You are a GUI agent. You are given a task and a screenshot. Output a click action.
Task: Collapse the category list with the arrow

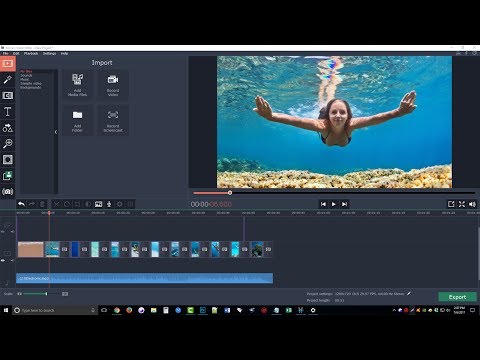[56, 132]
